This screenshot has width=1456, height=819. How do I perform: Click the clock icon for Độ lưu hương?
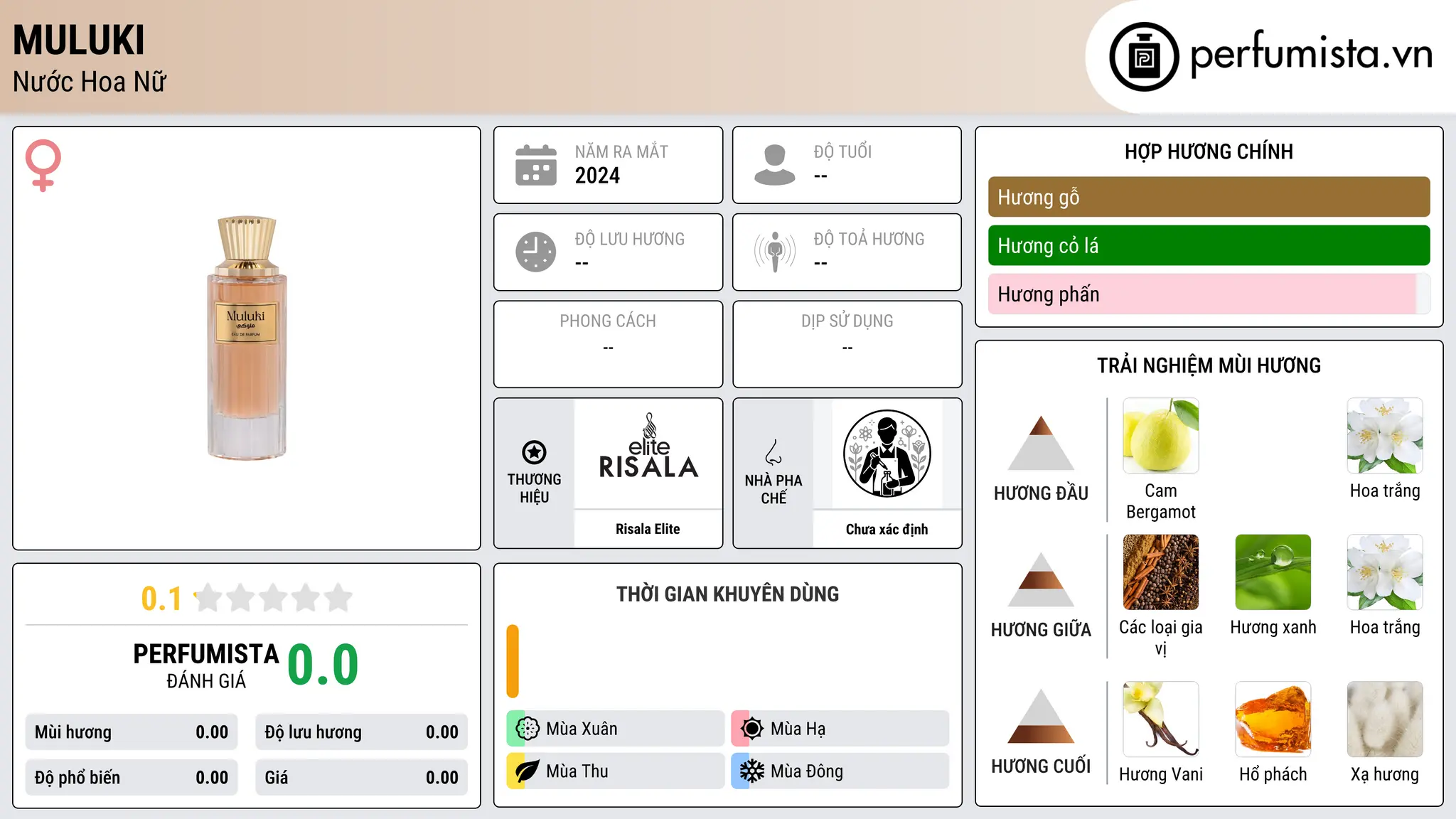pos(536,252)
